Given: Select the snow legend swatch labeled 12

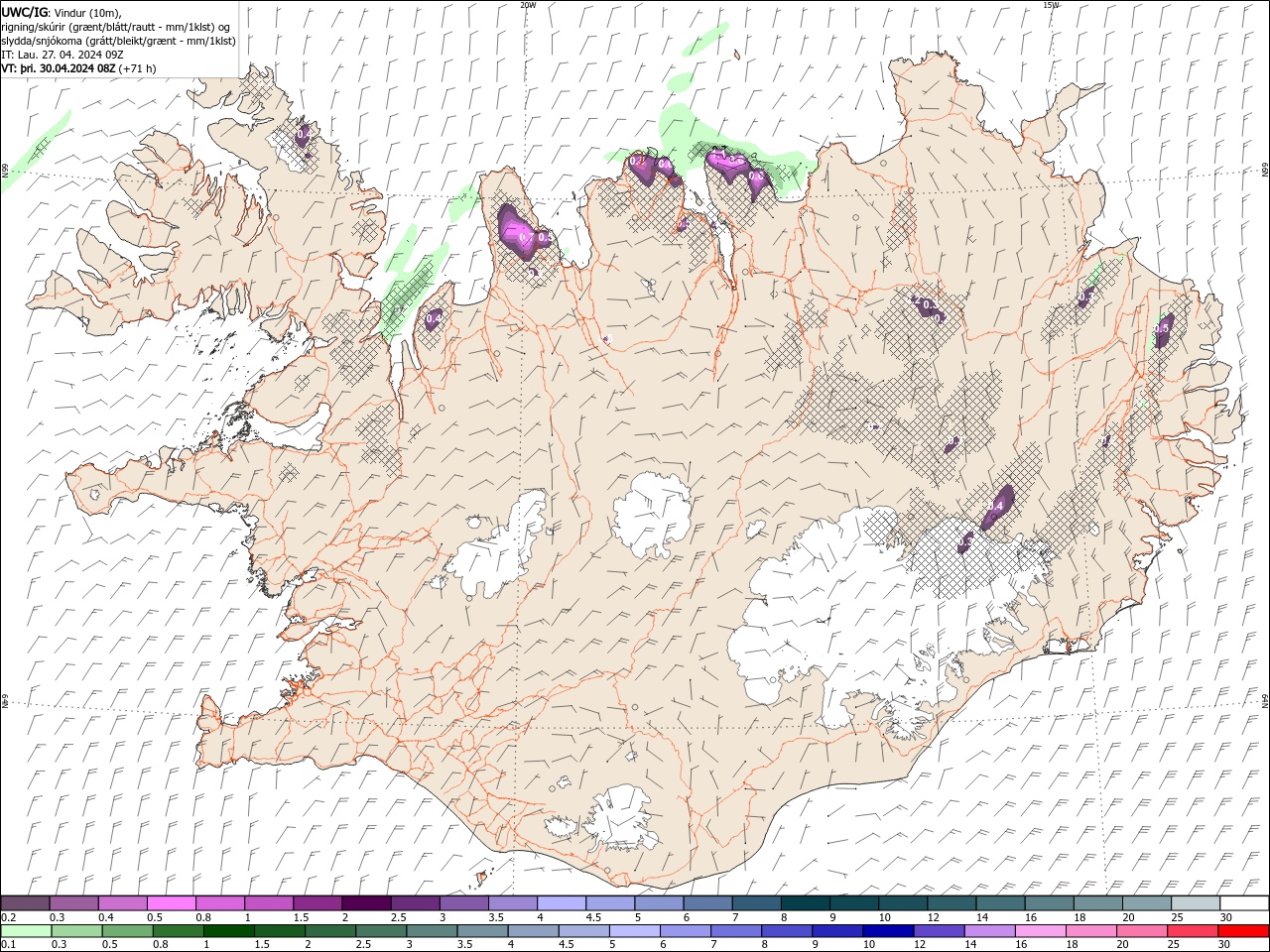Looking at the screenshot, I should click(950, 903).
